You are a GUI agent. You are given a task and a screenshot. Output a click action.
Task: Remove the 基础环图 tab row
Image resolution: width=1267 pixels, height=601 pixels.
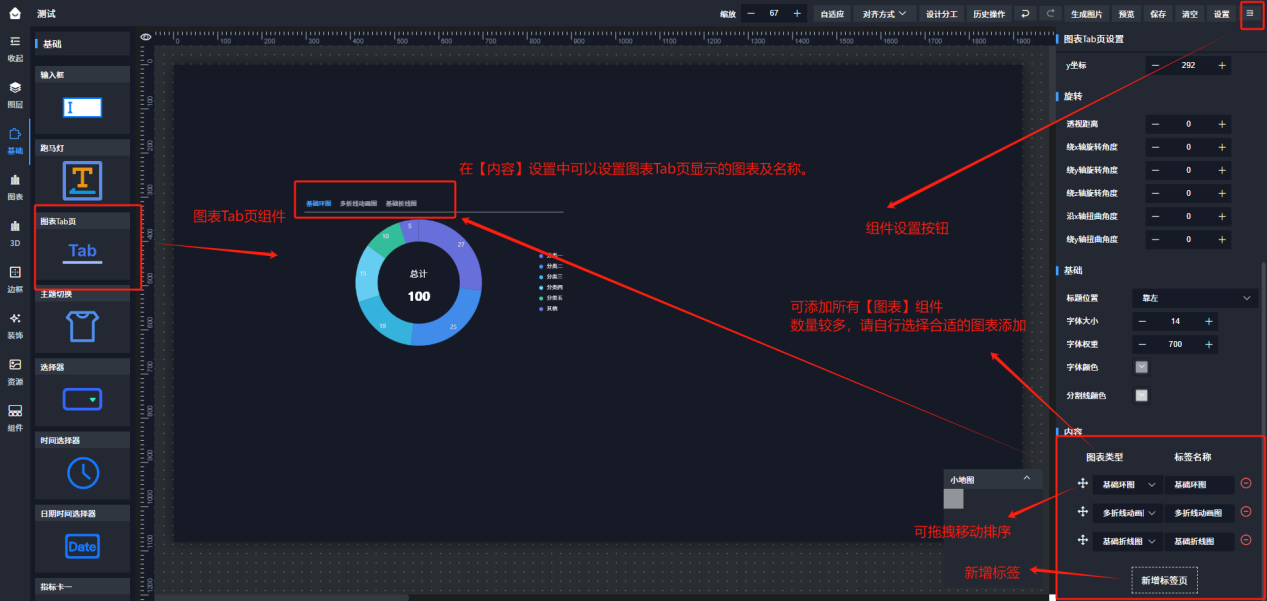tap(1246, 484)
